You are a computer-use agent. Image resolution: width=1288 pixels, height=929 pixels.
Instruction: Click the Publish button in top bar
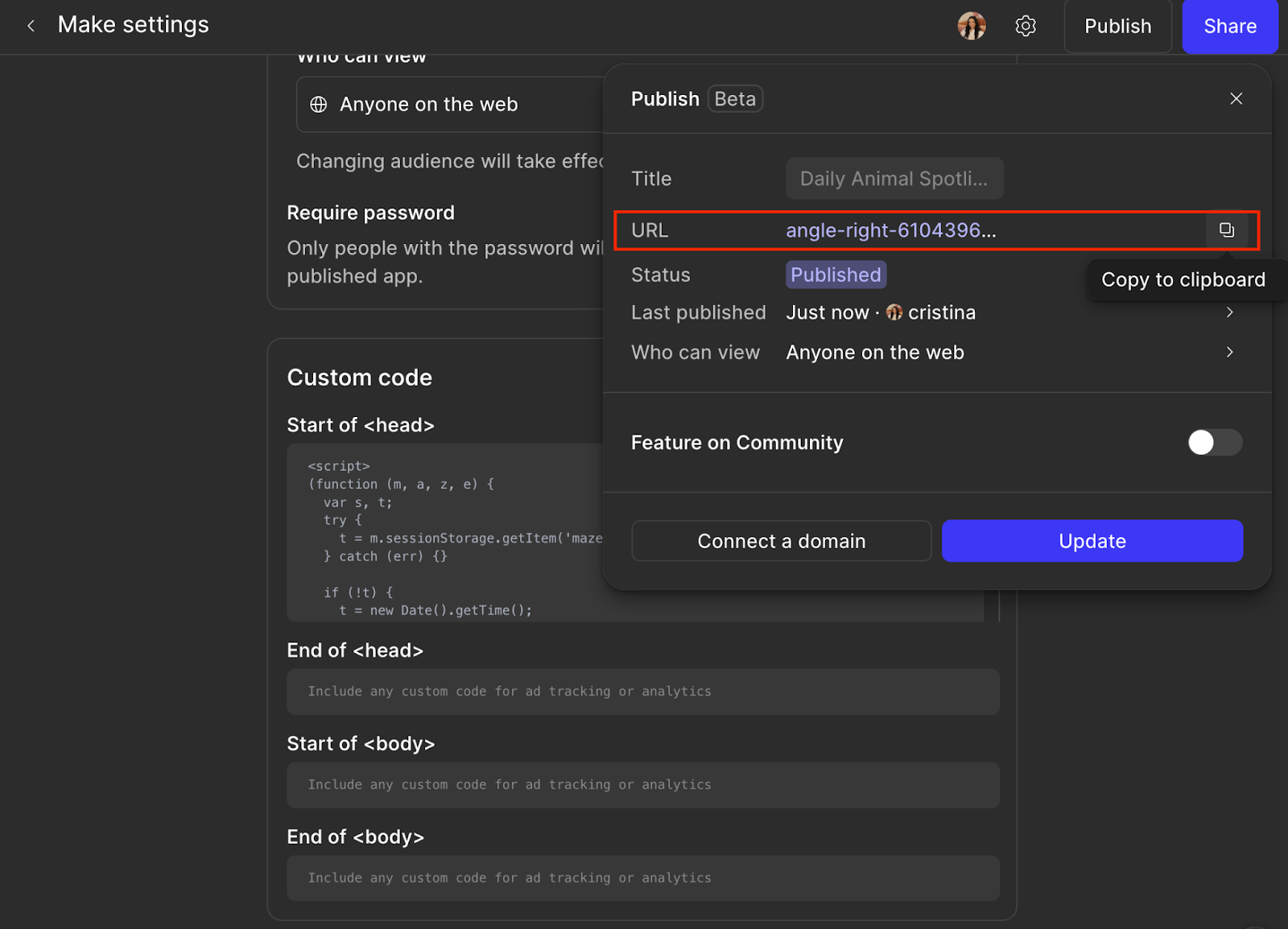point(1117,27)
